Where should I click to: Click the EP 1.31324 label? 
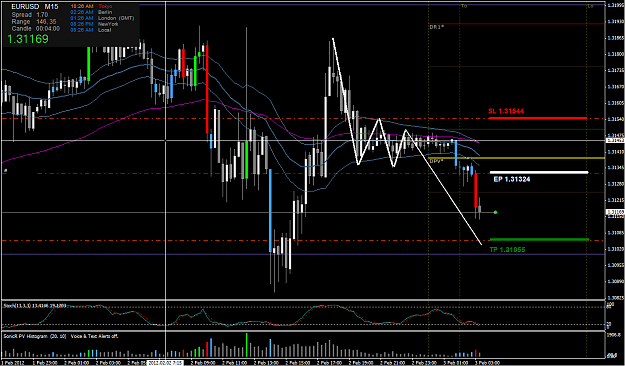tap(512, 179)
